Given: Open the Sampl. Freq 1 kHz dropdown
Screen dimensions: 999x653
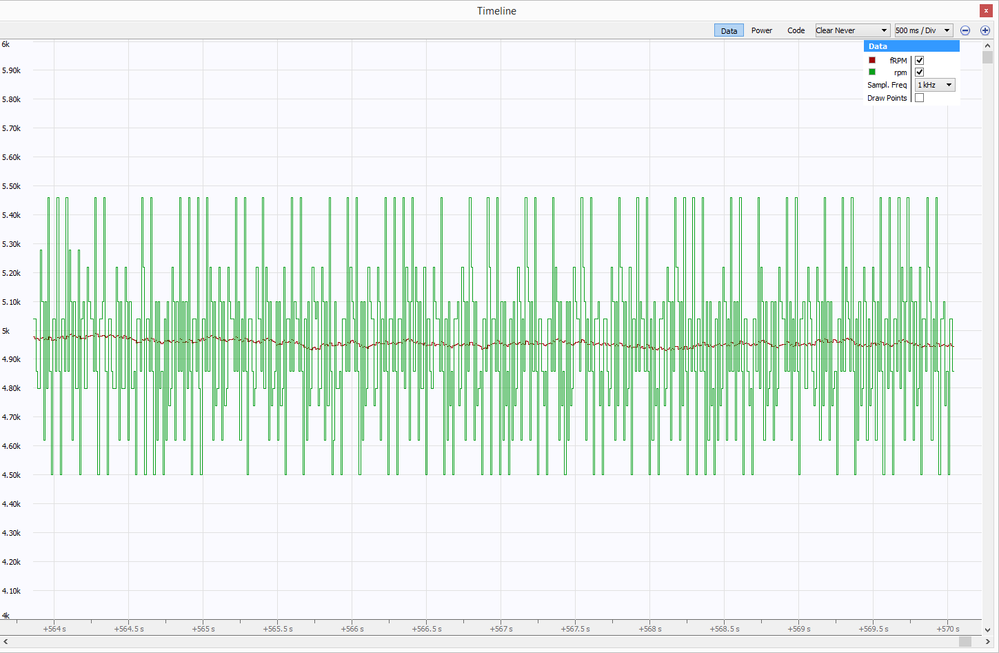Looking at the screenshot, I should click(x=935, y=85).
